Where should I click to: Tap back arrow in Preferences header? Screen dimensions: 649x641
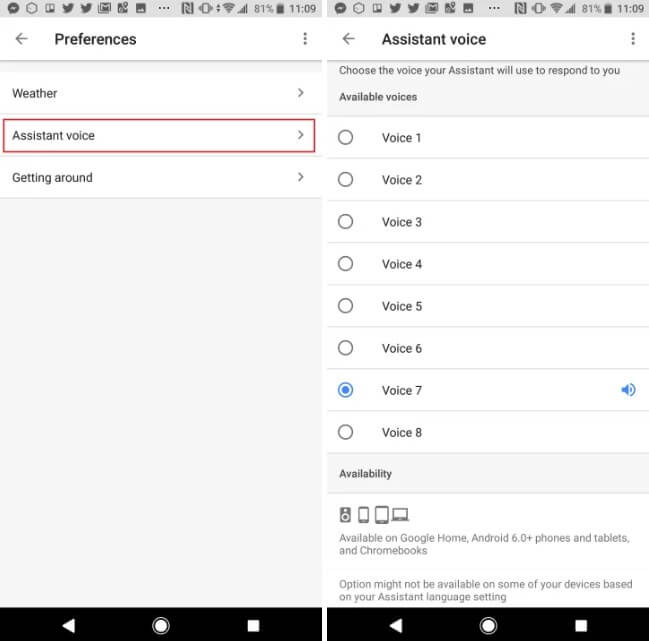click(x=22, y=39)
